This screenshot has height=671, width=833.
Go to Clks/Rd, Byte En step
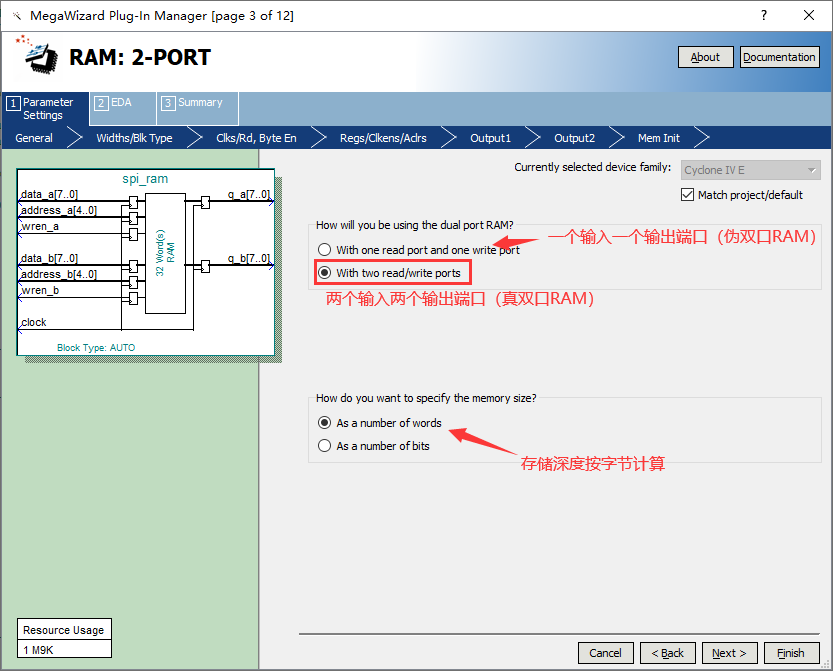click(256, 138)
